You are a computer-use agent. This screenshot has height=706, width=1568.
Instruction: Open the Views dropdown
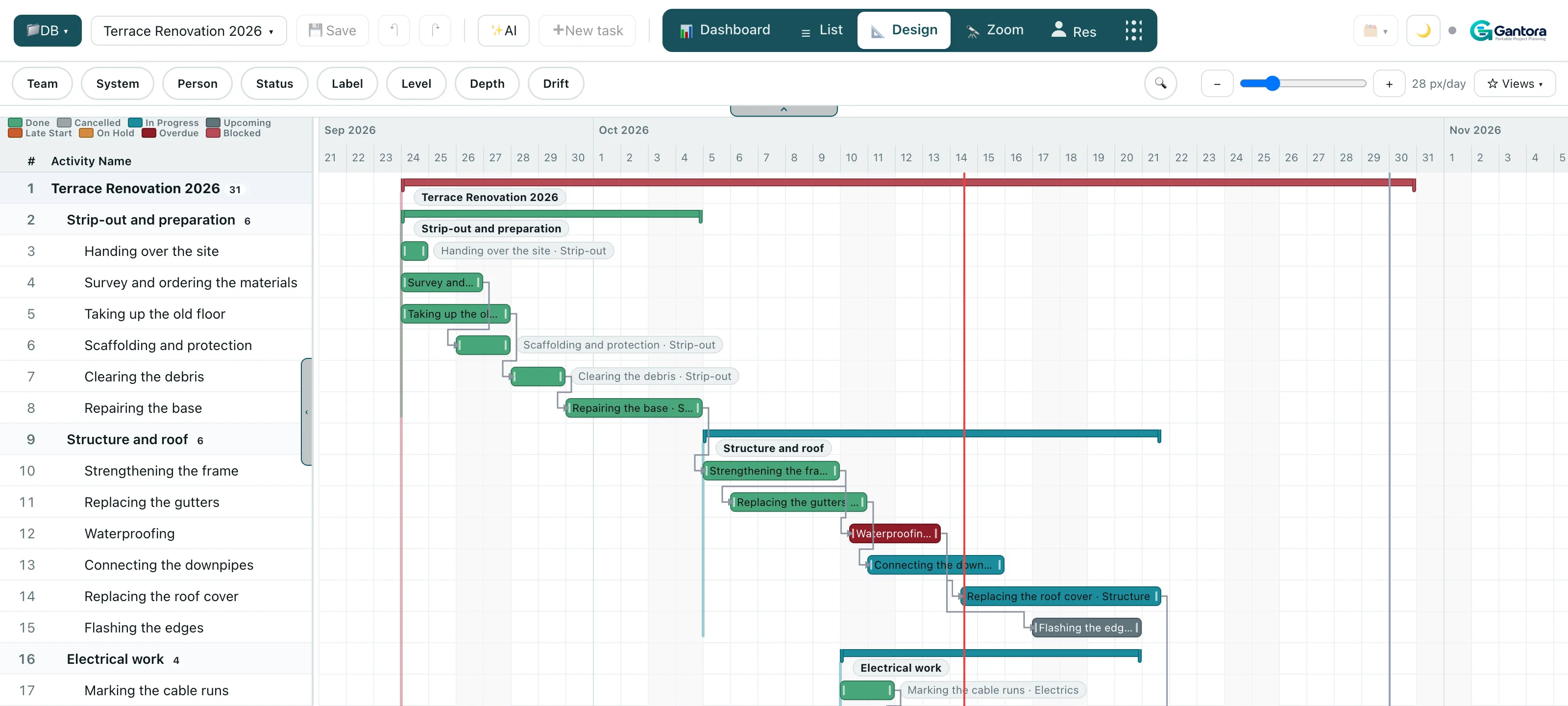click(1515, 83)
